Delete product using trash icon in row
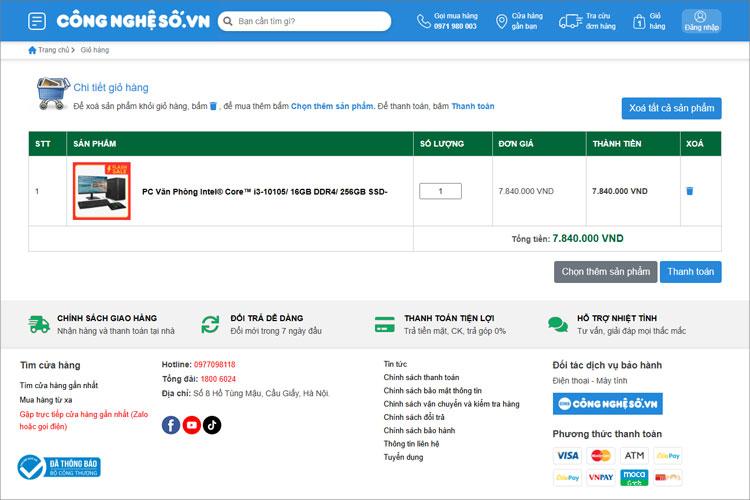Viewport: 750px width, 500px height. pos(689,191)
